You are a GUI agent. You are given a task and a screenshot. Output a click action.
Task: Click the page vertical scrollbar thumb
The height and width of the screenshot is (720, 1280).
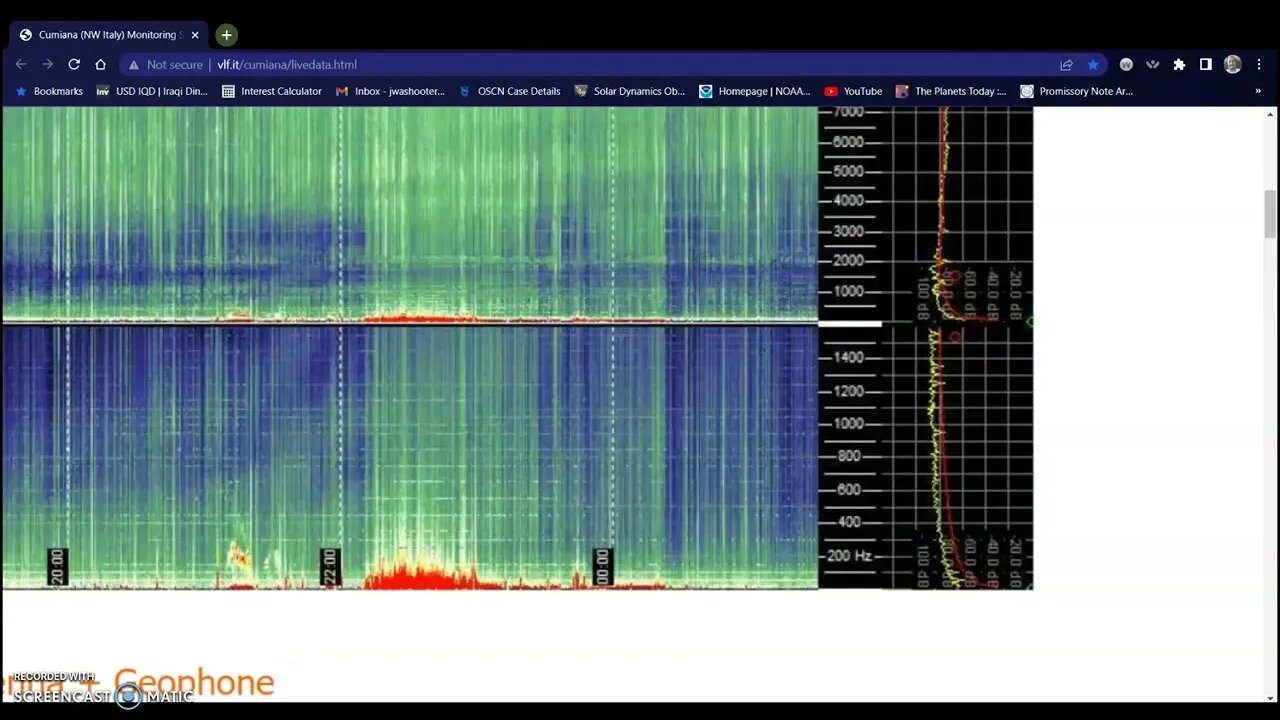(1270, 214)
